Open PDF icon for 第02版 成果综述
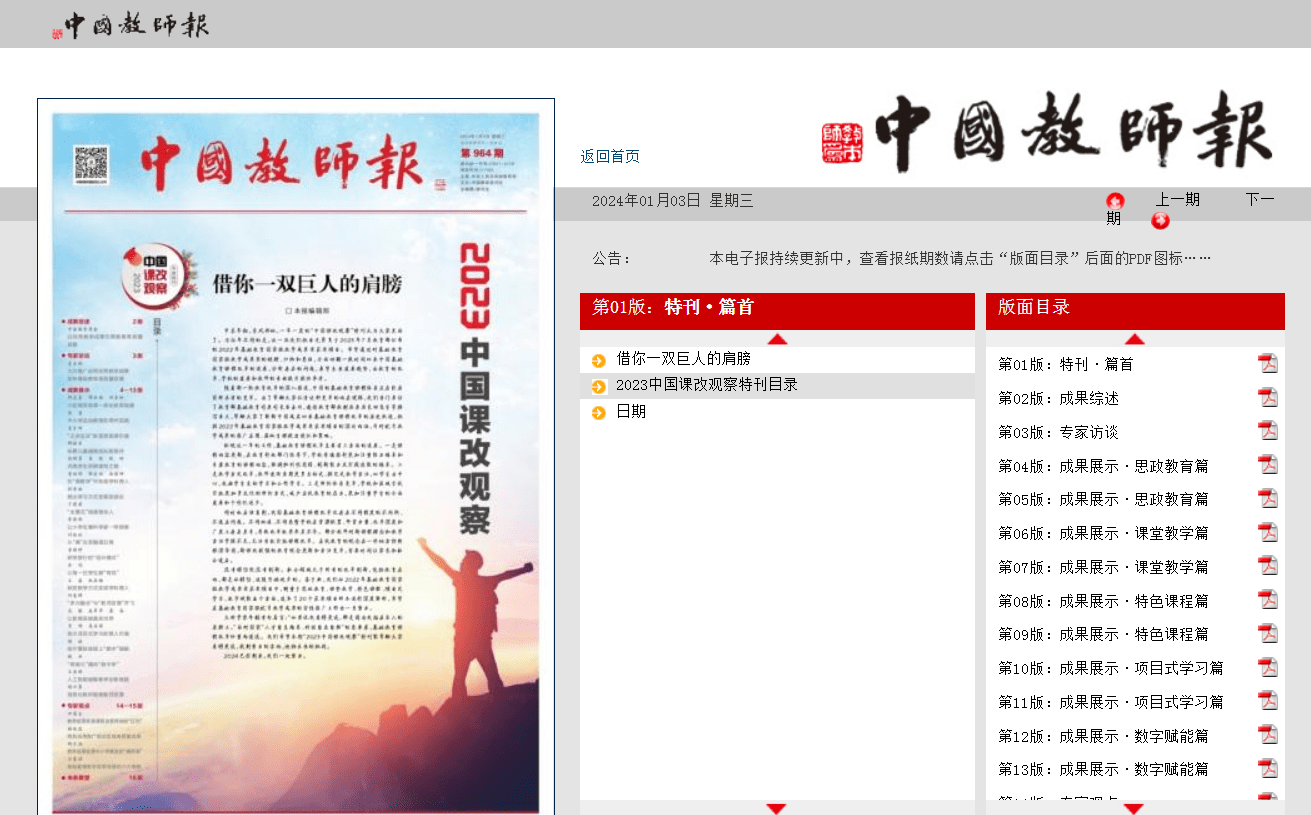The height and width of the screenshot is (815, 1311). click(1268, 398)
